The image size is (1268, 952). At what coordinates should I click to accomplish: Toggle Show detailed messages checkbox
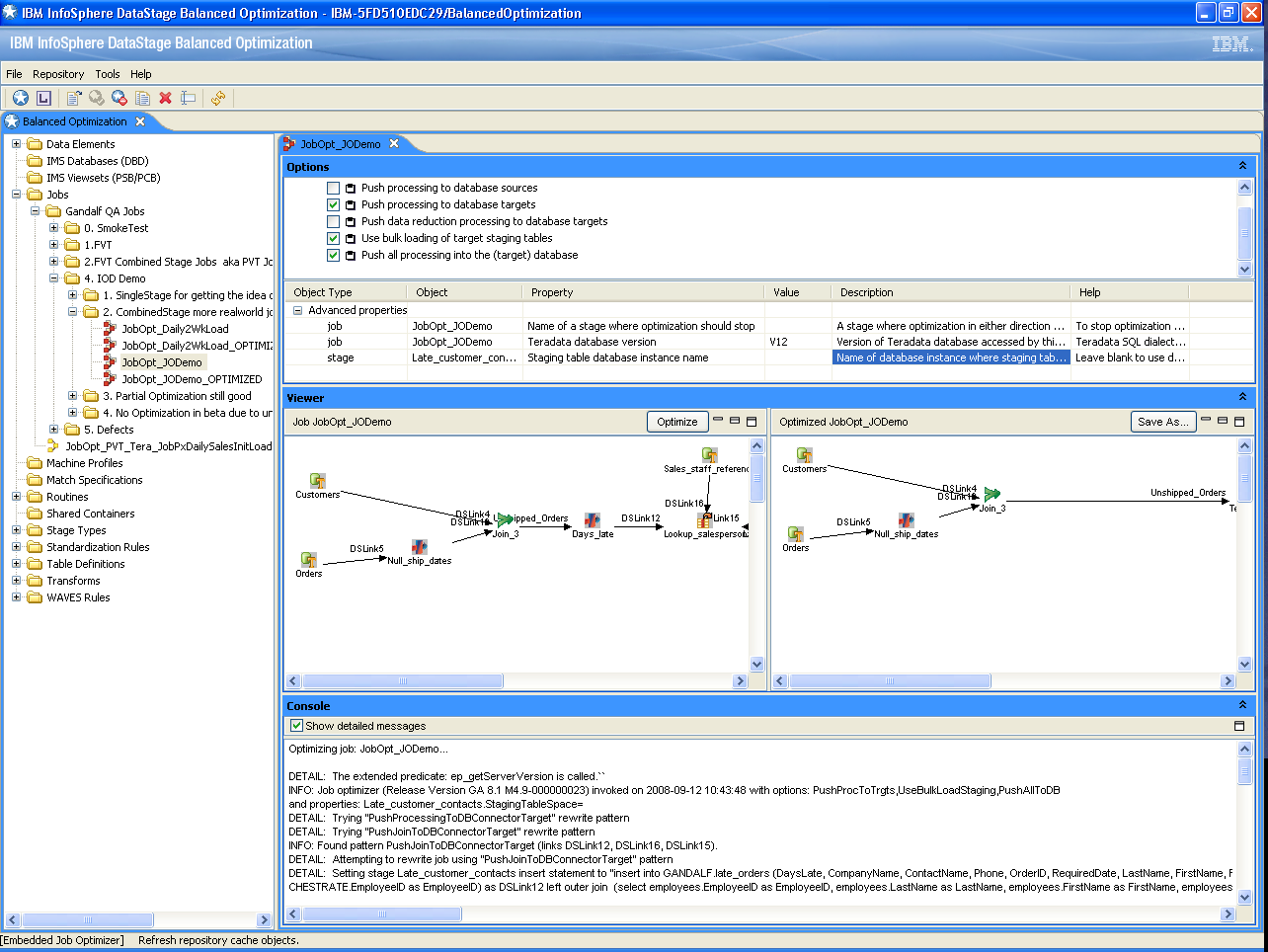coord(297,726)
